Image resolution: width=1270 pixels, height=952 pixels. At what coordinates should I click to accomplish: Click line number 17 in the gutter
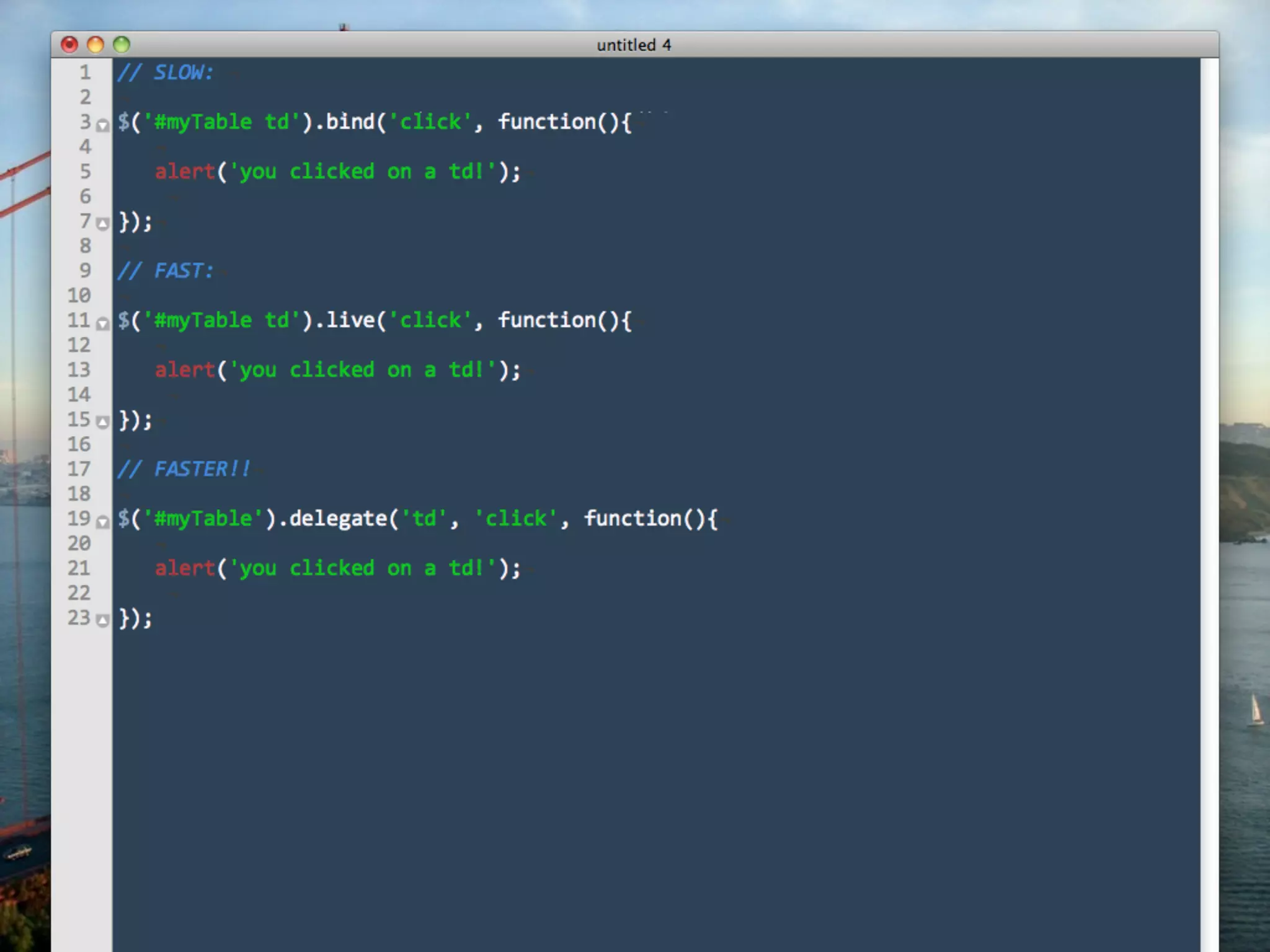click(x=79, y=469)
